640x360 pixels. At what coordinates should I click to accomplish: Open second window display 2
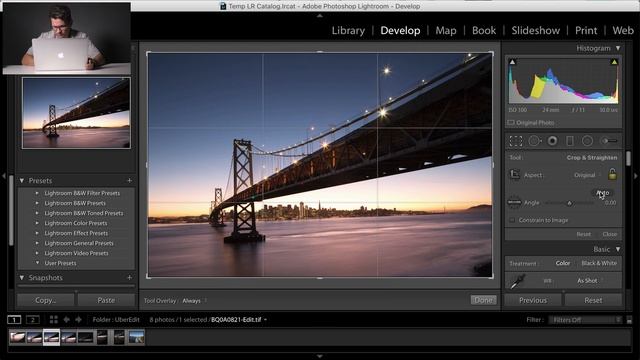coord(33,320)
